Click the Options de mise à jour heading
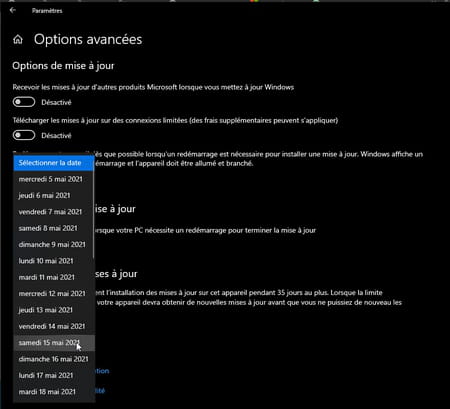450x409 pixels. [63, 66]
